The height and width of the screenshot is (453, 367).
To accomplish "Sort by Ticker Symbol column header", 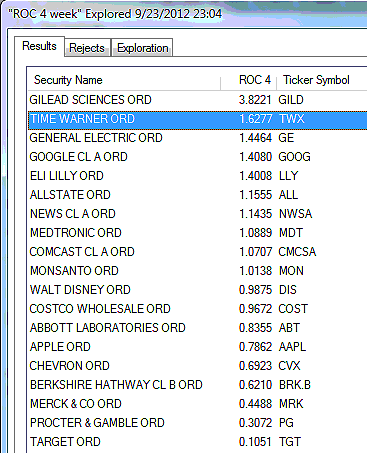I will point(322,80).
